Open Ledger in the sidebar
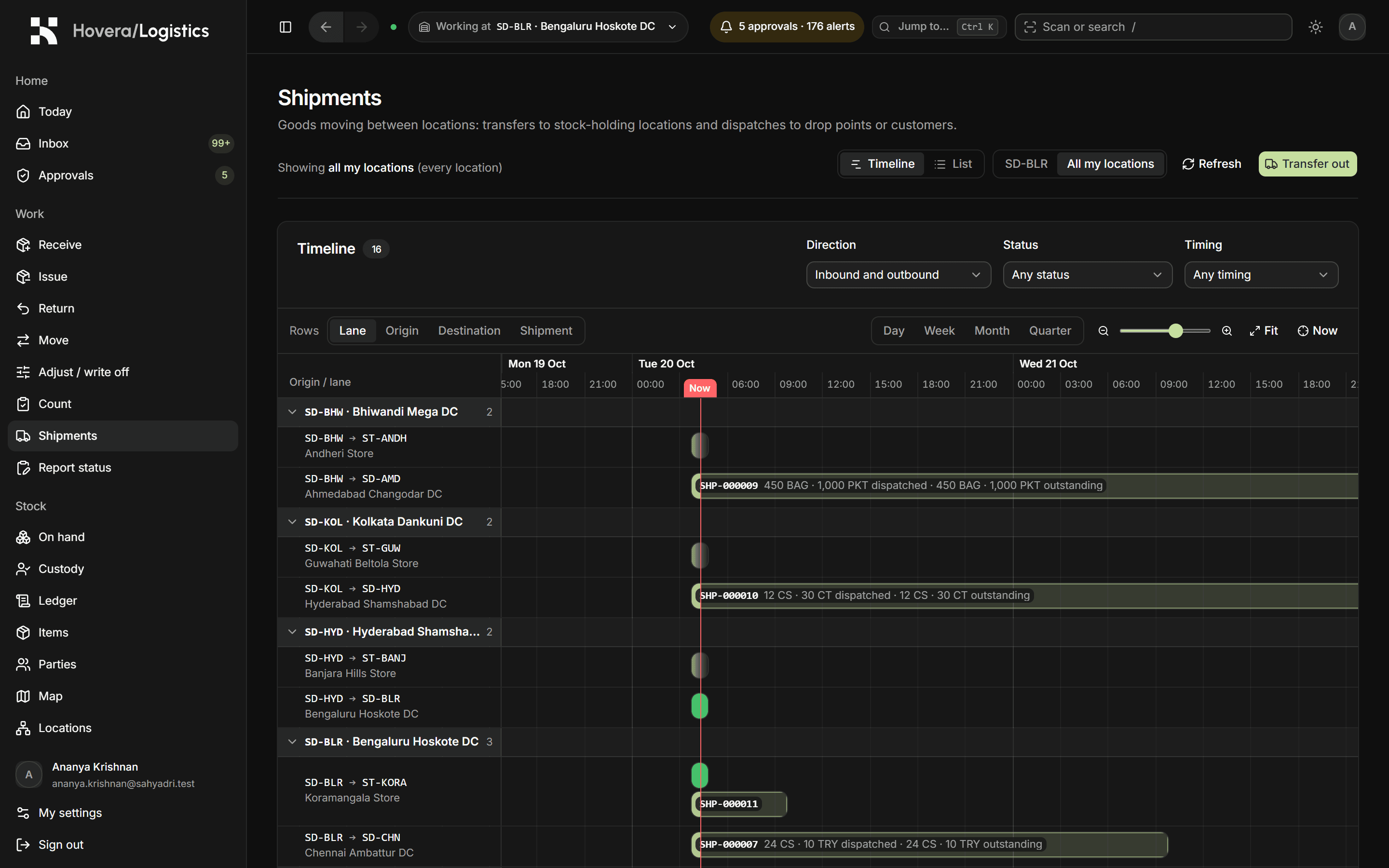 pos(123,600)
